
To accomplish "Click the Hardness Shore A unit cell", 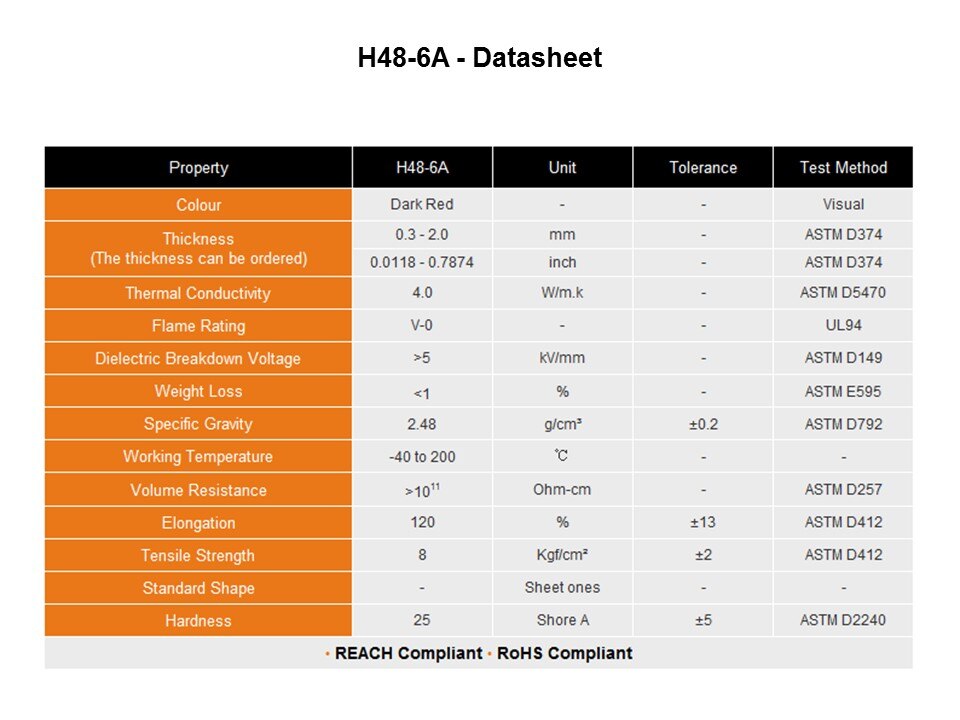I will pyautogui.click(x=562, y=620).
